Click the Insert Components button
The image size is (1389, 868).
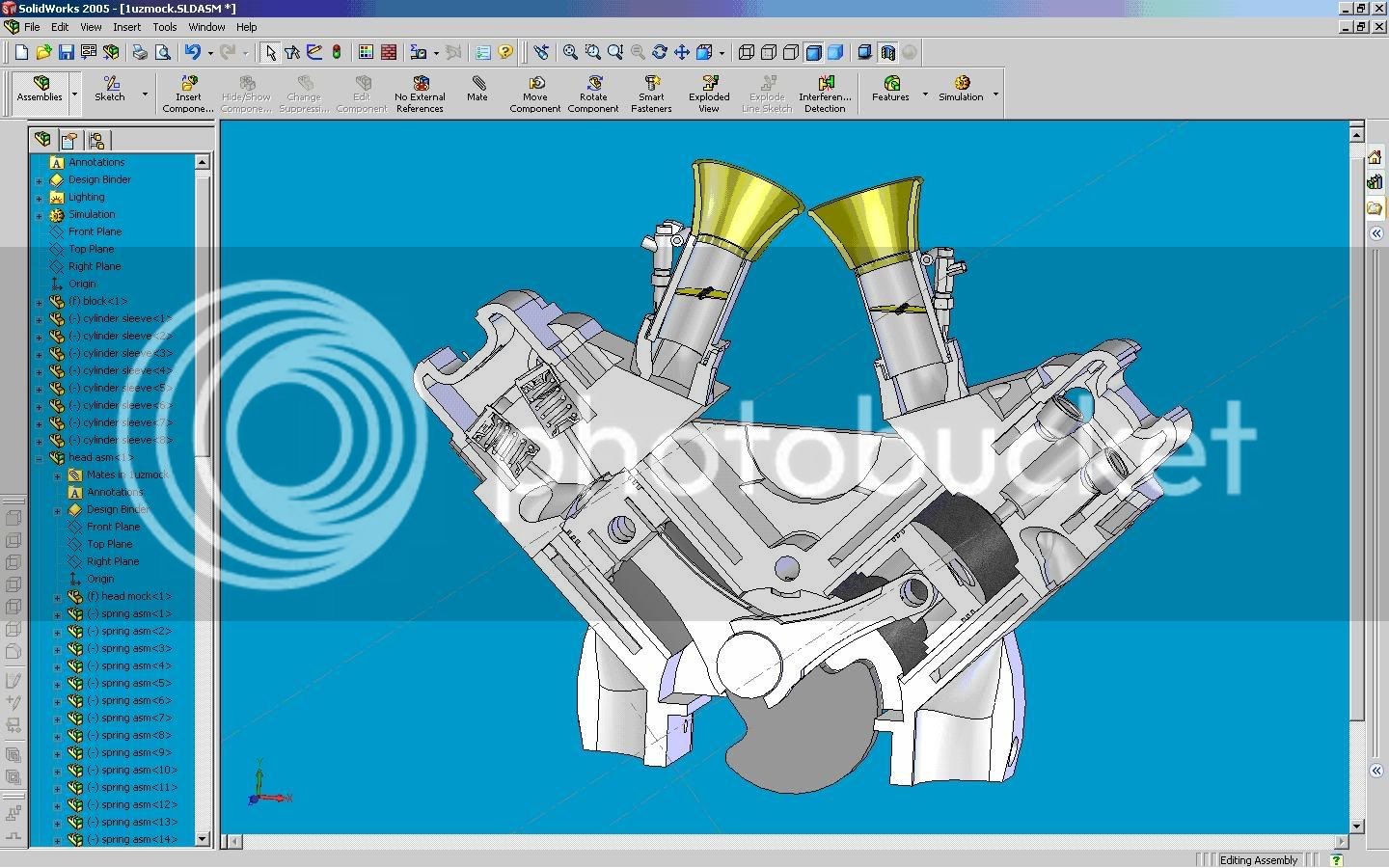pyautogui.click(x=188, y=95)
